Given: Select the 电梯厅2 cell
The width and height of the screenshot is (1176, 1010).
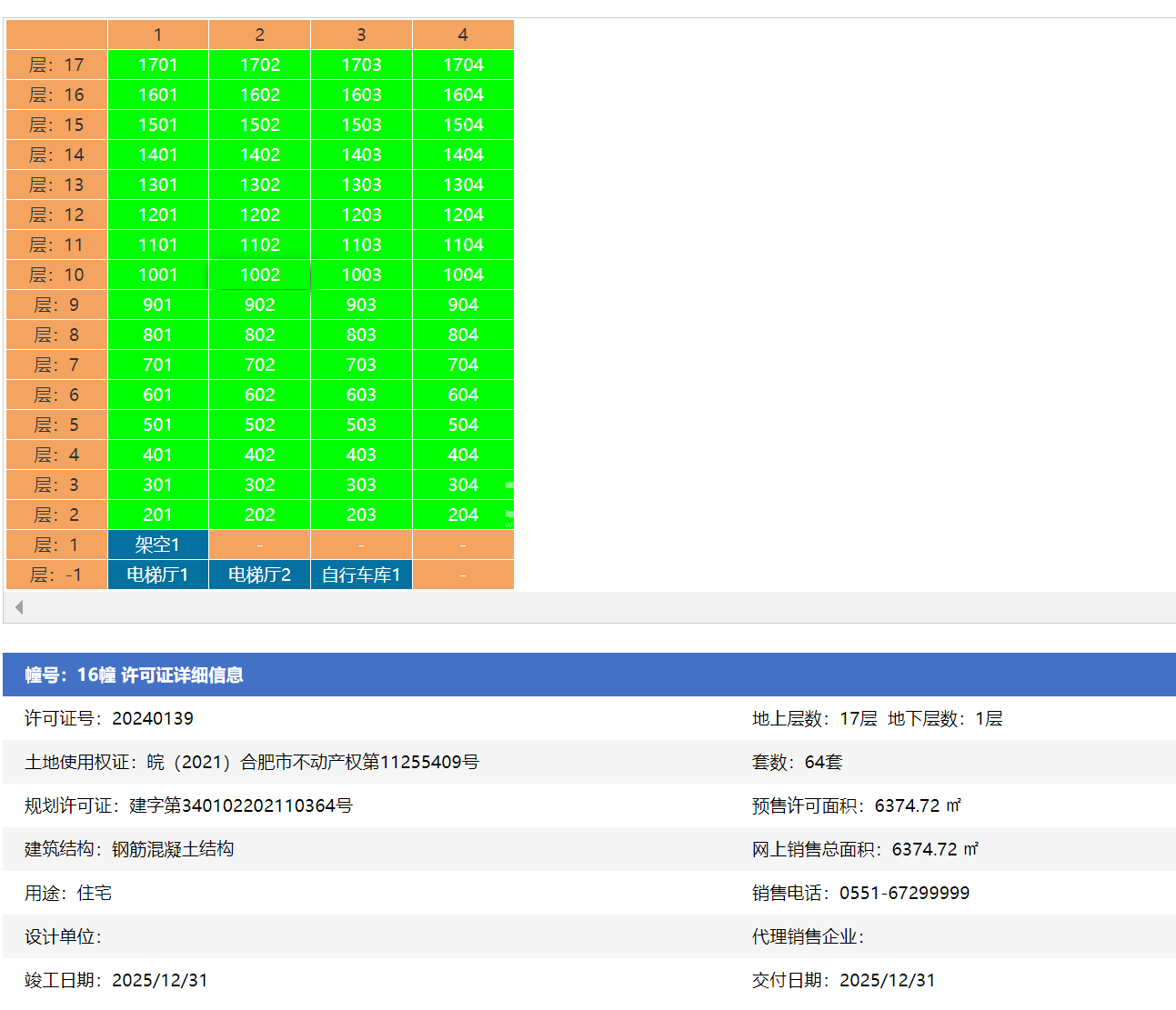Looking at the screenshot, I should (x=260, y=575).
